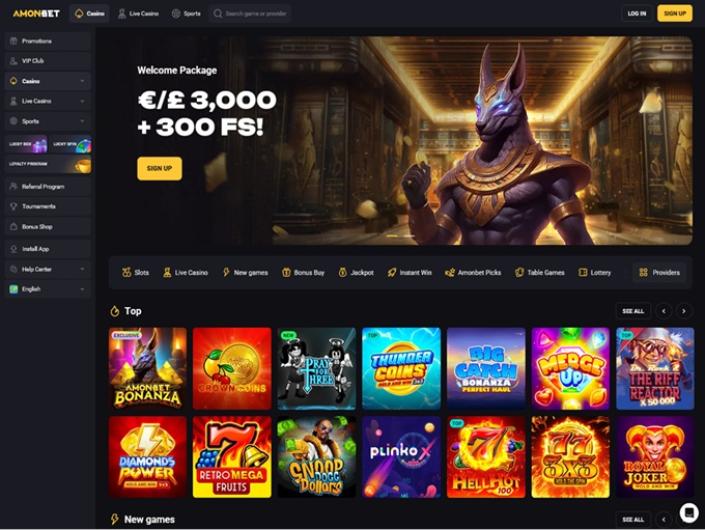Click the AmonBet logo

[36, 13]
